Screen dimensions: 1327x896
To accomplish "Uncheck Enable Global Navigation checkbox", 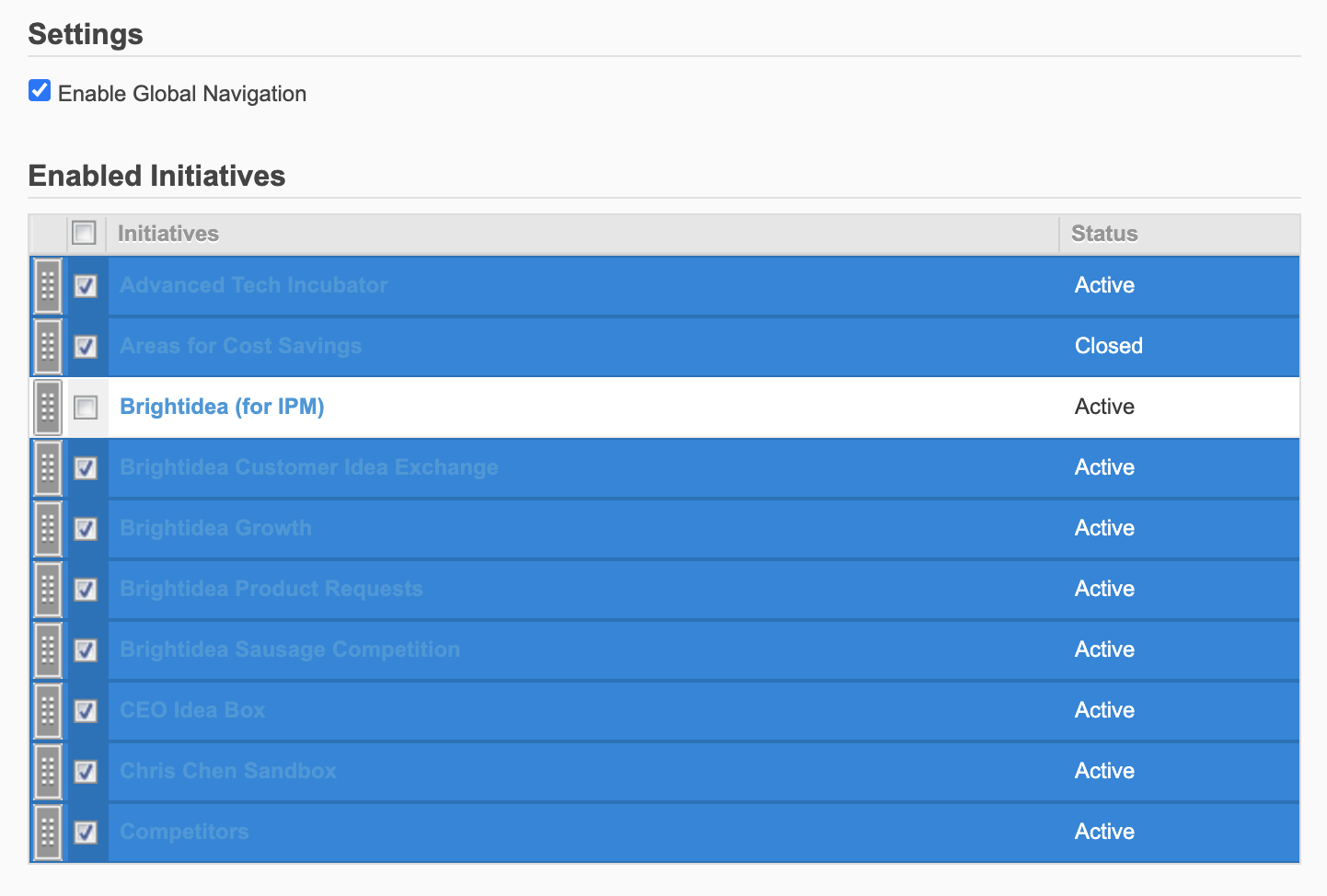I will 40,90.
